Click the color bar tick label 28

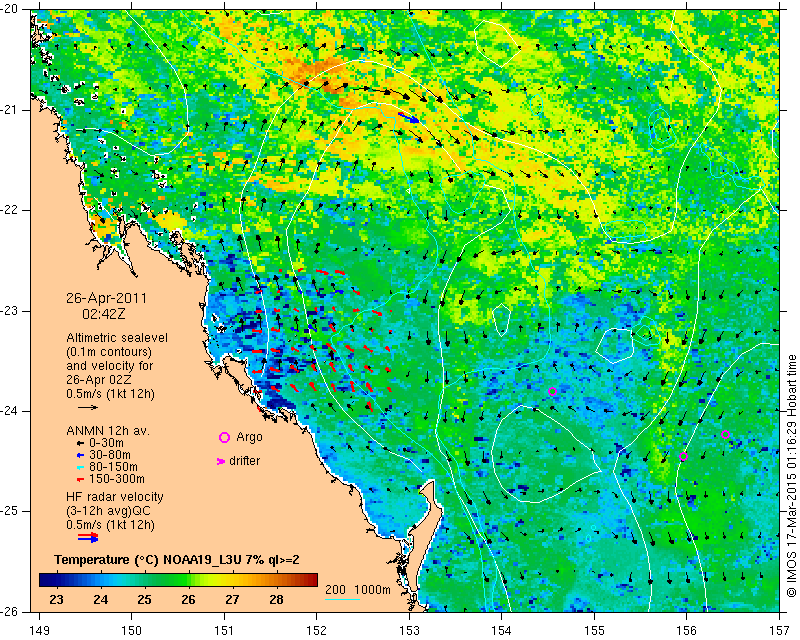click(x=276, y=599)
